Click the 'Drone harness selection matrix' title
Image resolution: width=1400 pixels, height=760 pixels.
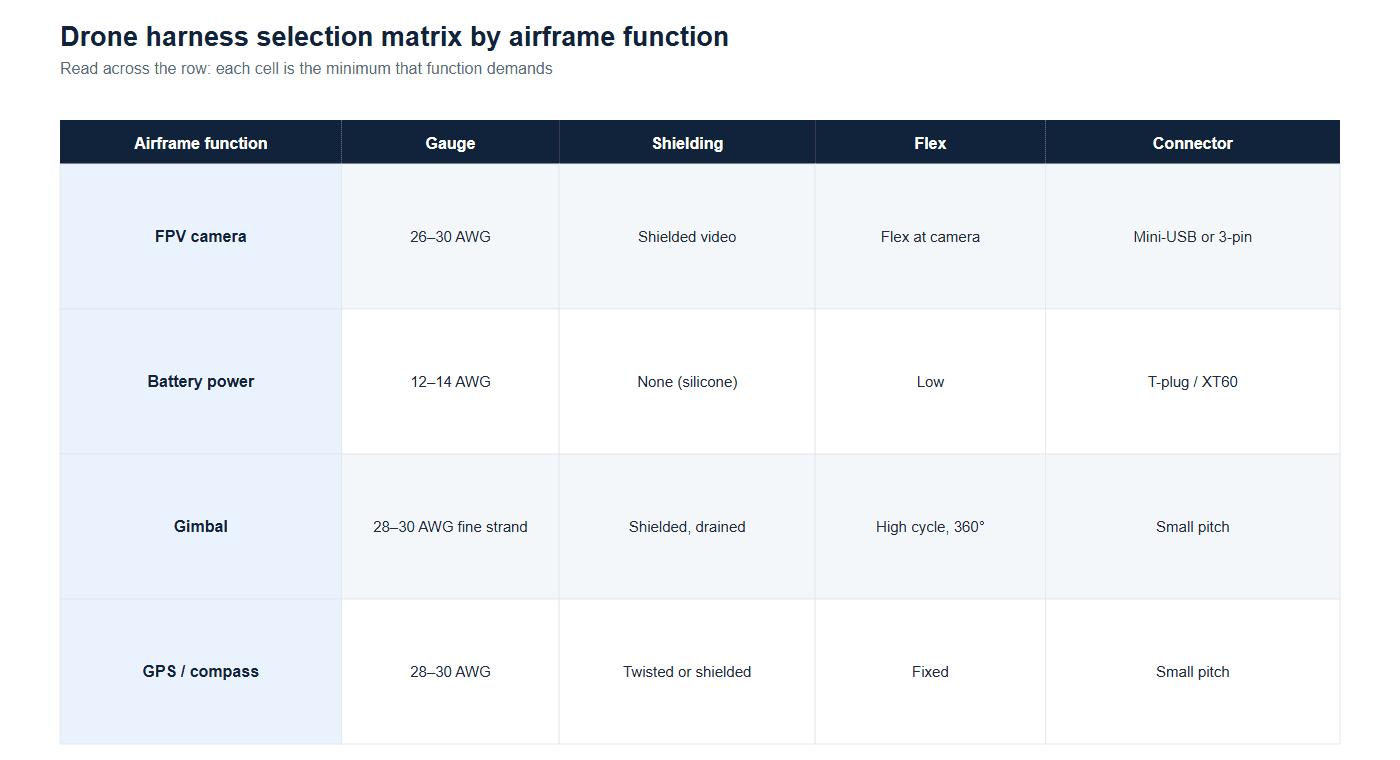pos(394,37)
